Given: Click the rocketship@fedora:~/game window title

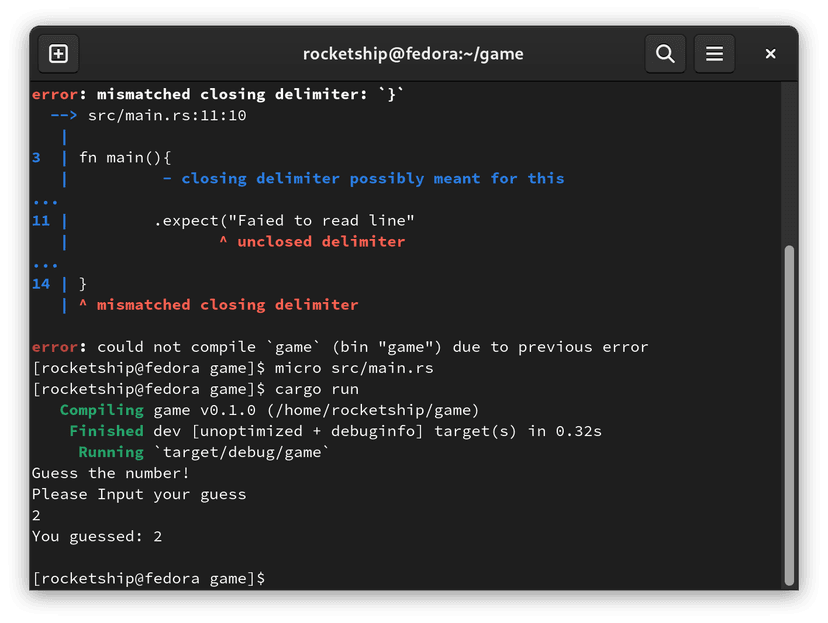Looking at the screenshot, I should [413, 54].
